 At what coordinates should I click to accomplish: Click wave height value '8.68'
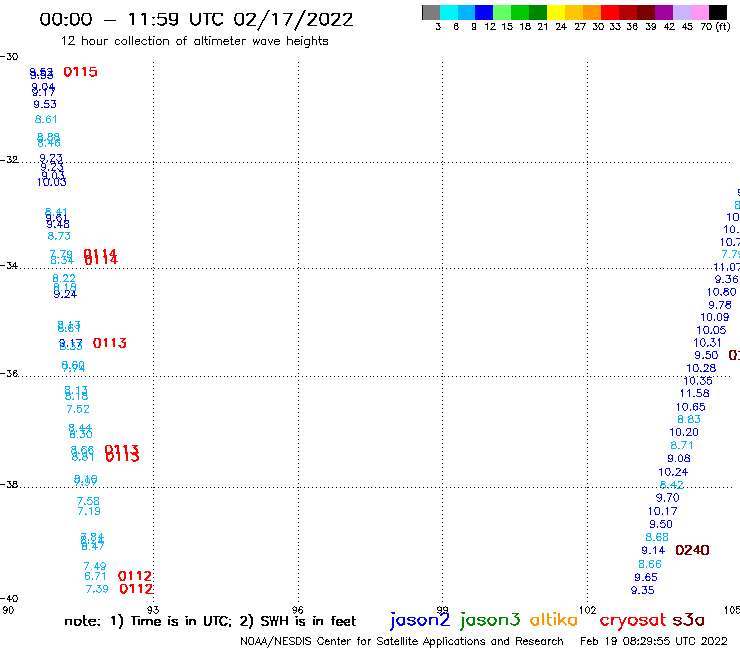point(657,537)
